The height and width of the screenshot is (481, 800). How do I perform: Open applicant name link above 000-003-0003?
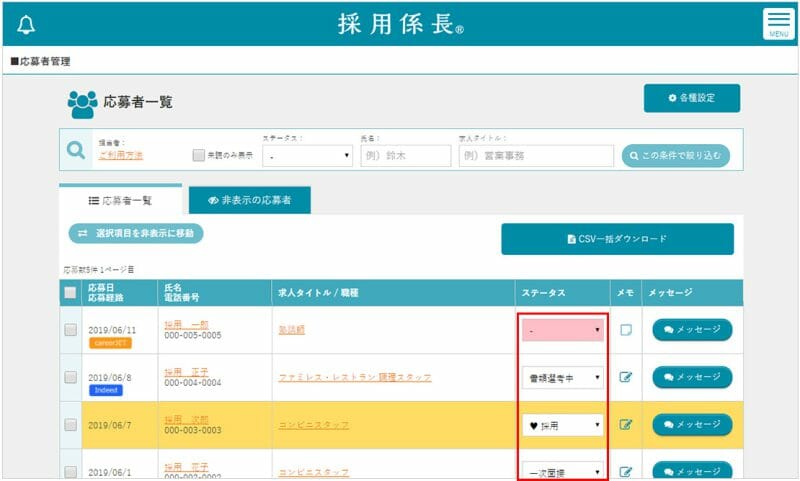click(x=186, y=419)
